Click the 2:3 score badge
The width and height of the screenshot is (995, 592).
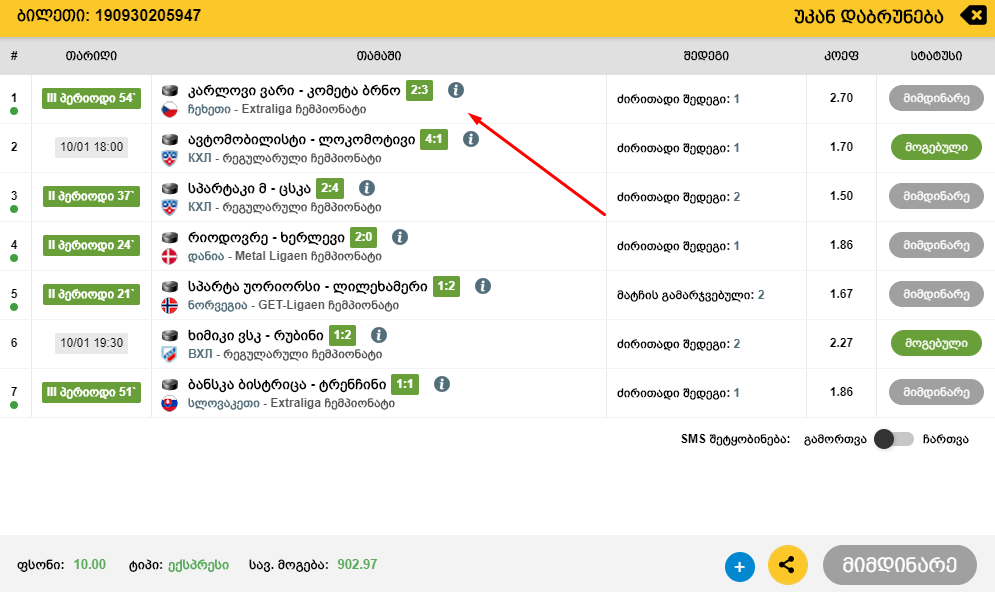[x=419, y=90]
